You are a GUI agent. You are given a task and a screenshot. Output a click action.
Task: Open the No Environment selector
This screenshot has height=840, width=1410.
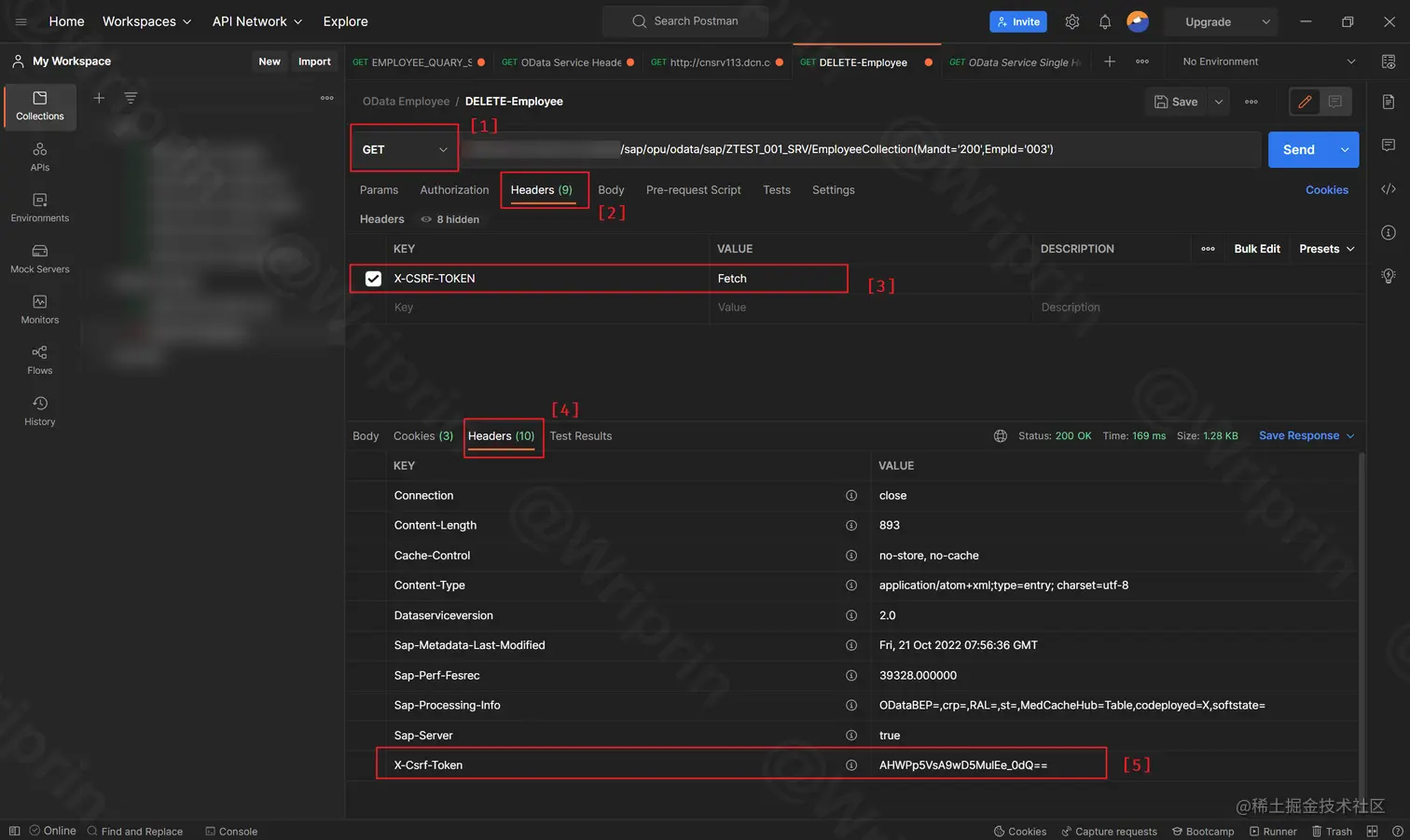point(1268,62)
